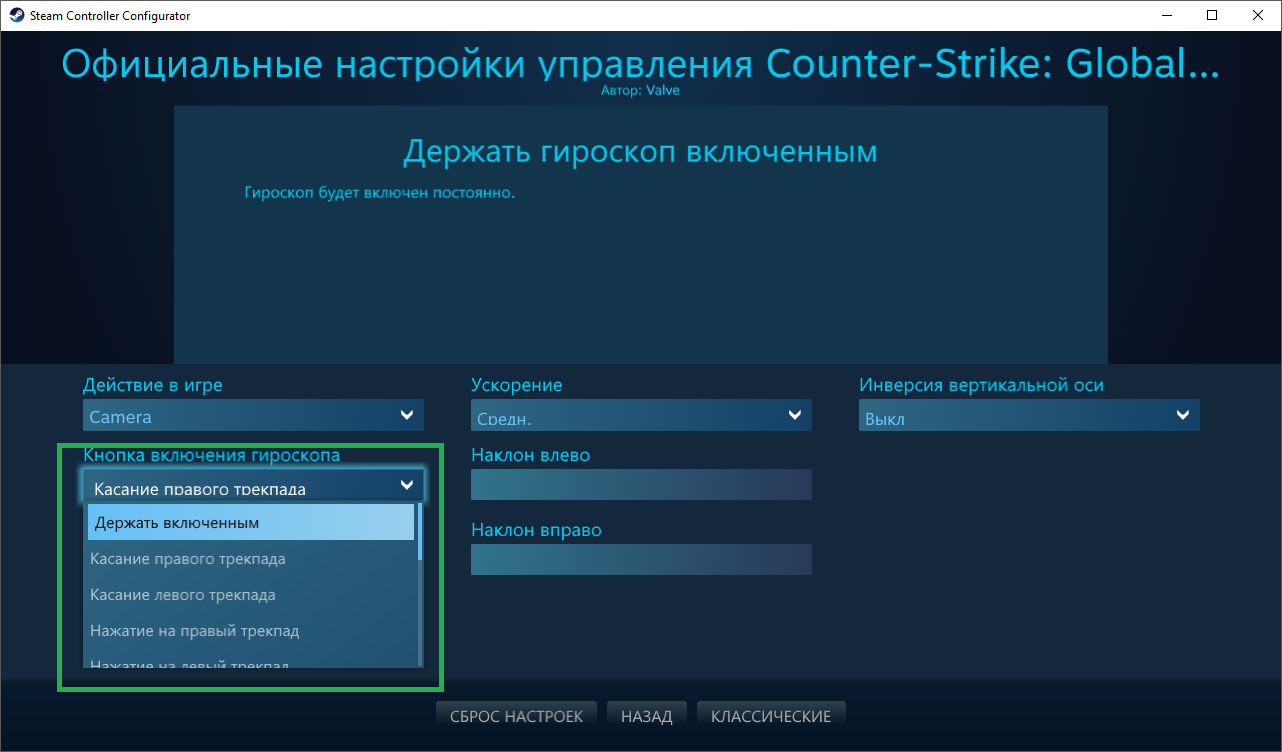Click the 'Кнопка включения гироскопа' label
This screenshot has width=1282, height=752.
[x=212, y=455]
